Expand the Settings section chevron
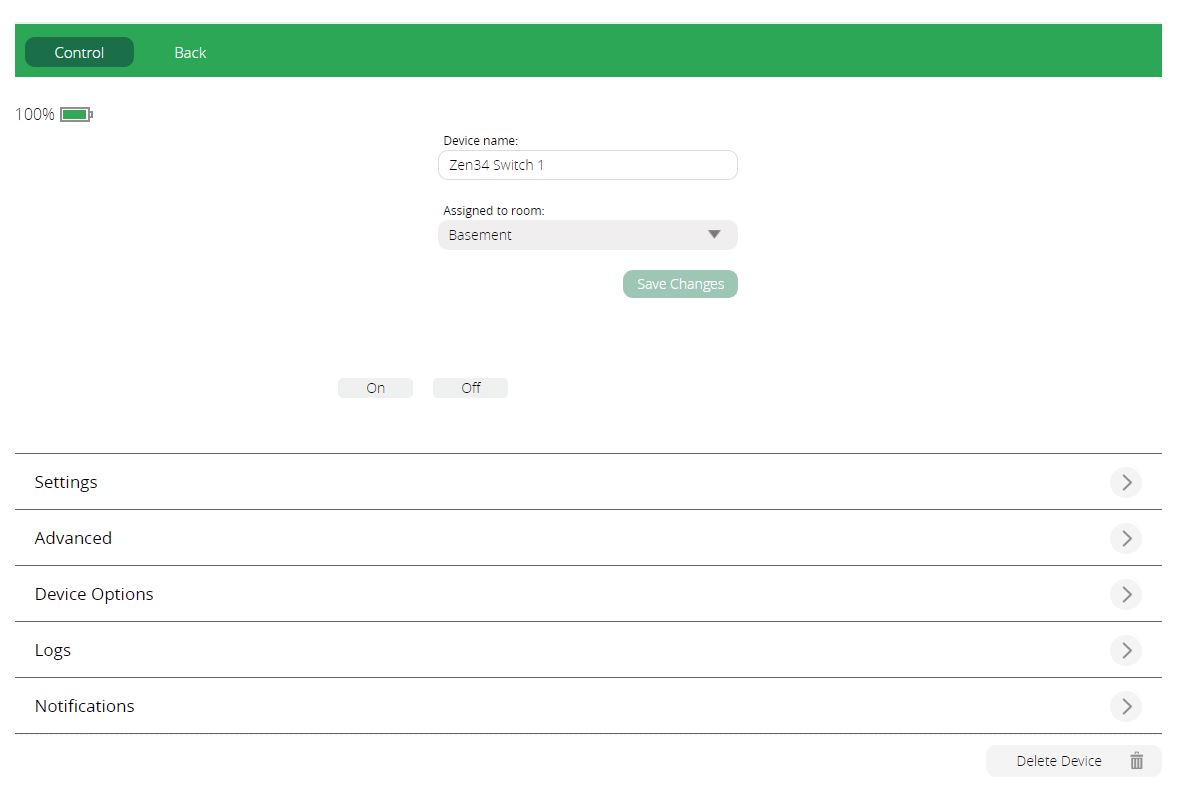Screen dimensions: 1196x800 pos(1126,482)
